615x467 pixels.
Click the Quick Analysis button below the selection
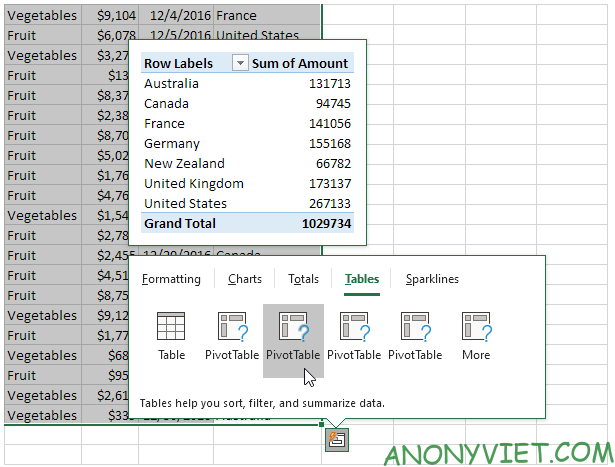[337, 437]
